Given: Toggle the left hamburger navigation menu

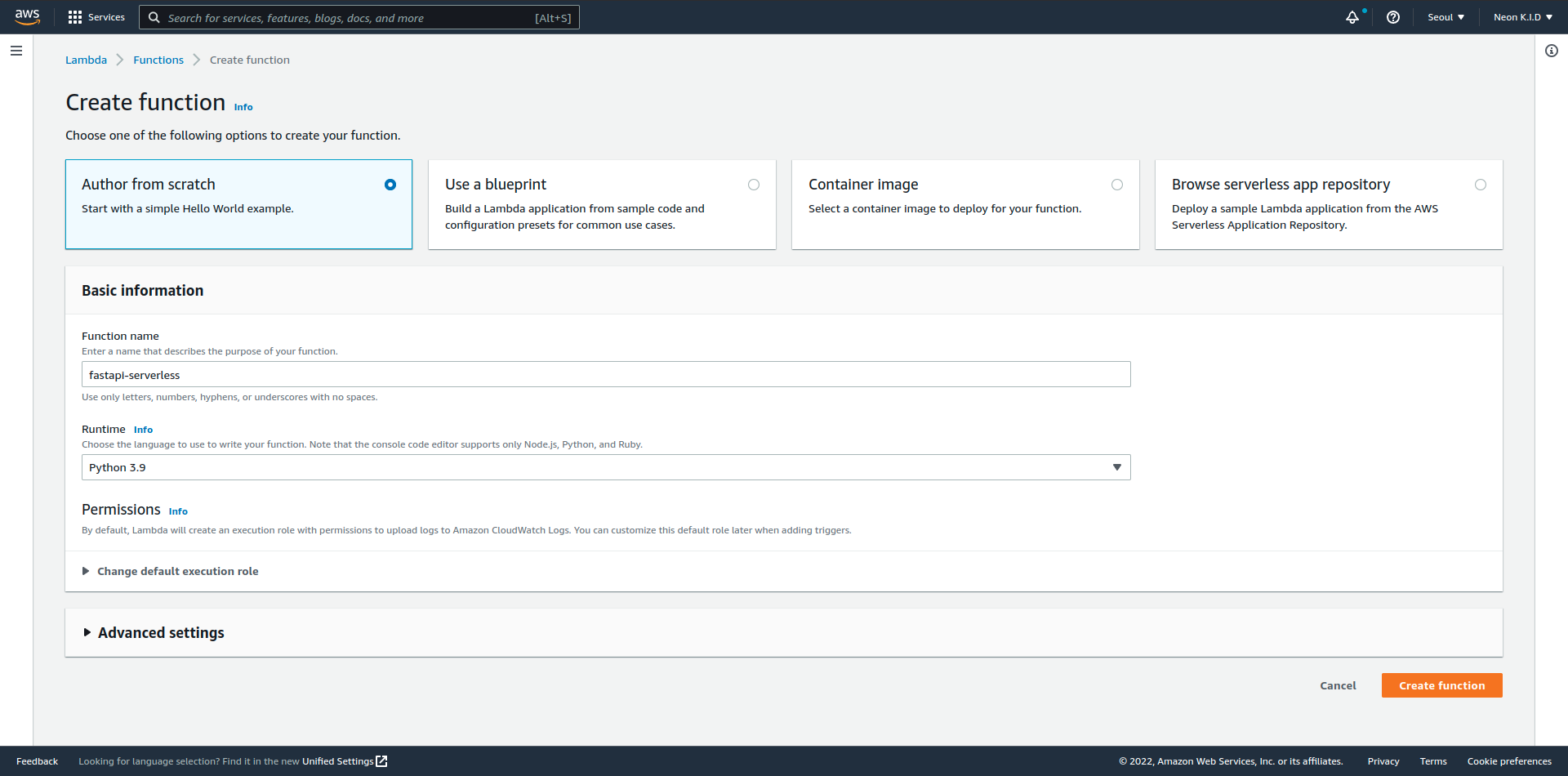Looking at the screenshot, I should pos(16,51).
